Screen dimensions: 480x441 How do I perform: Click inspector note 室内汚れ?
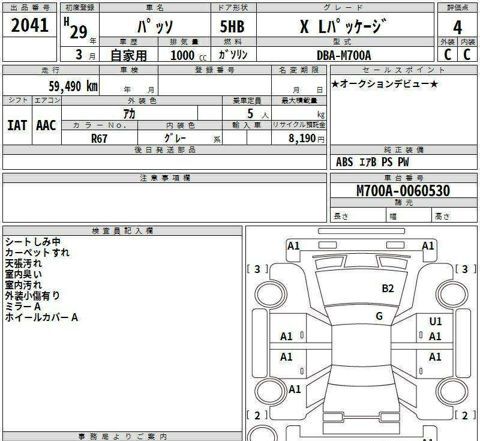pyautogui.click(x=23, y=285)
